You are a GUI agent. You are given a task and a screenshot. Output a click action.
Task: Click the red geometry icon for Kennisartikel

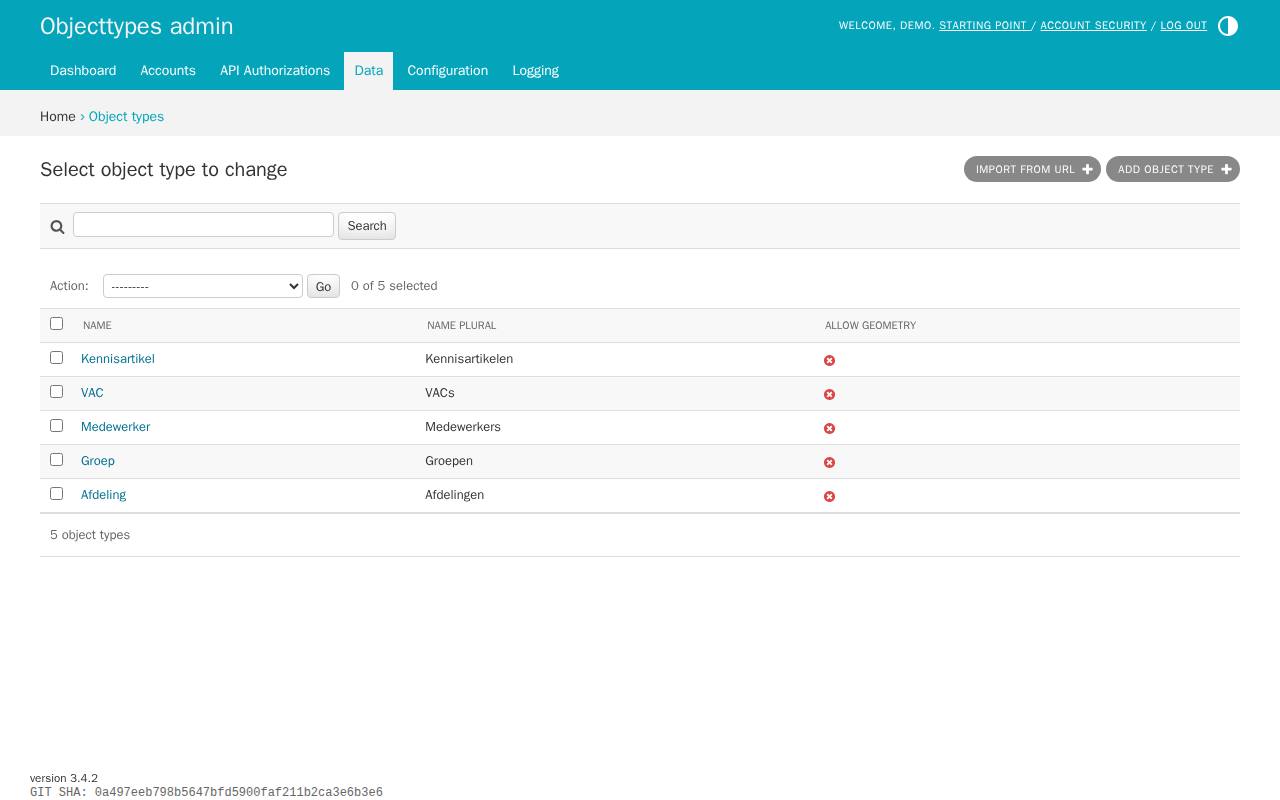pyautogui.click(x=829, y=360)
